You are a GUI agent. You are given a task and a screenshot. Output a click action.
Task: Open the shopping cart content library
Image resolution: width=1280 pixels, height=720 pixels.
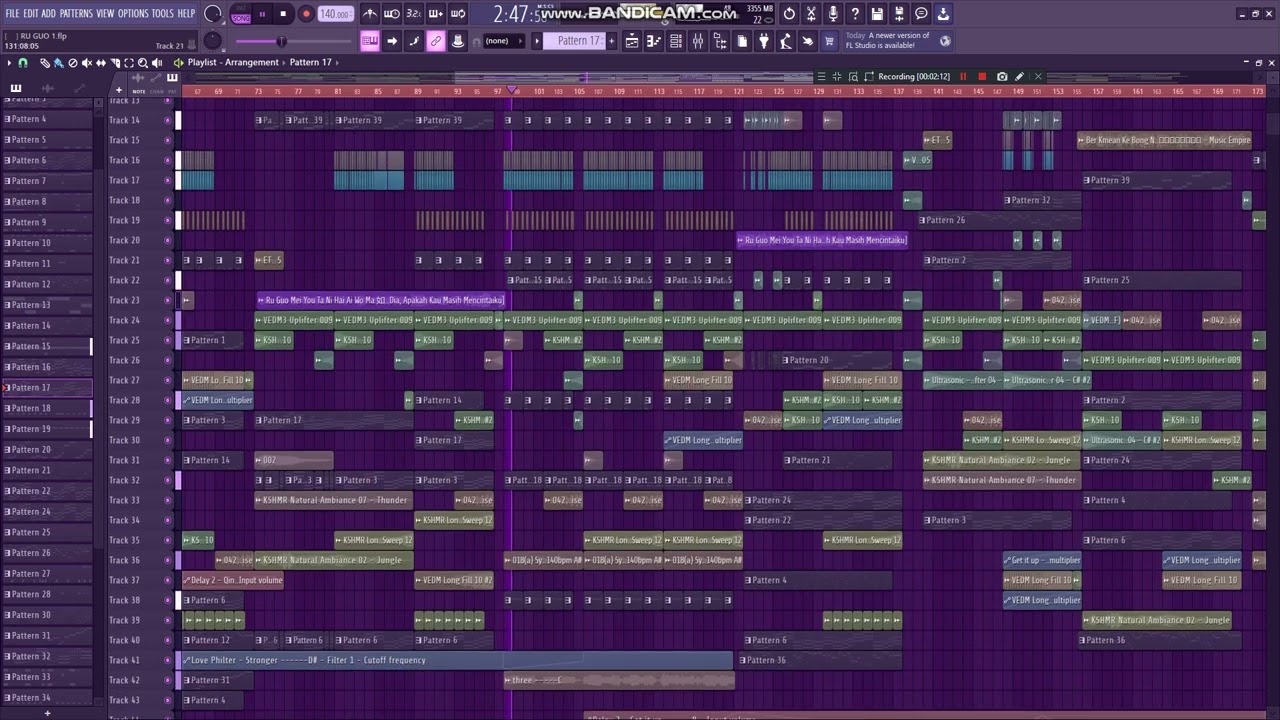tap(828, 41)
